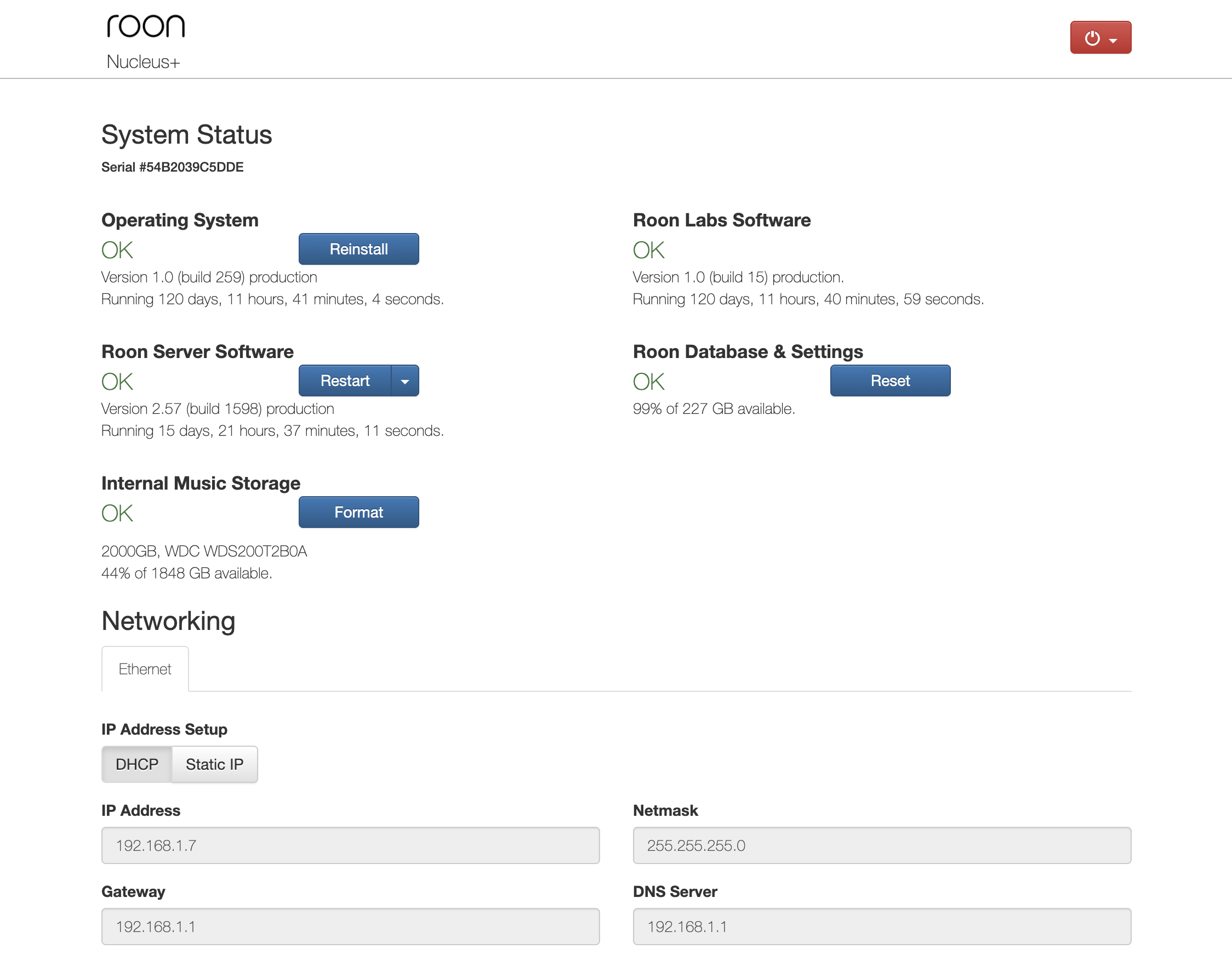Screen dimensions: 1232x977
Task: Click the Gateway input field
Action: 350,926
